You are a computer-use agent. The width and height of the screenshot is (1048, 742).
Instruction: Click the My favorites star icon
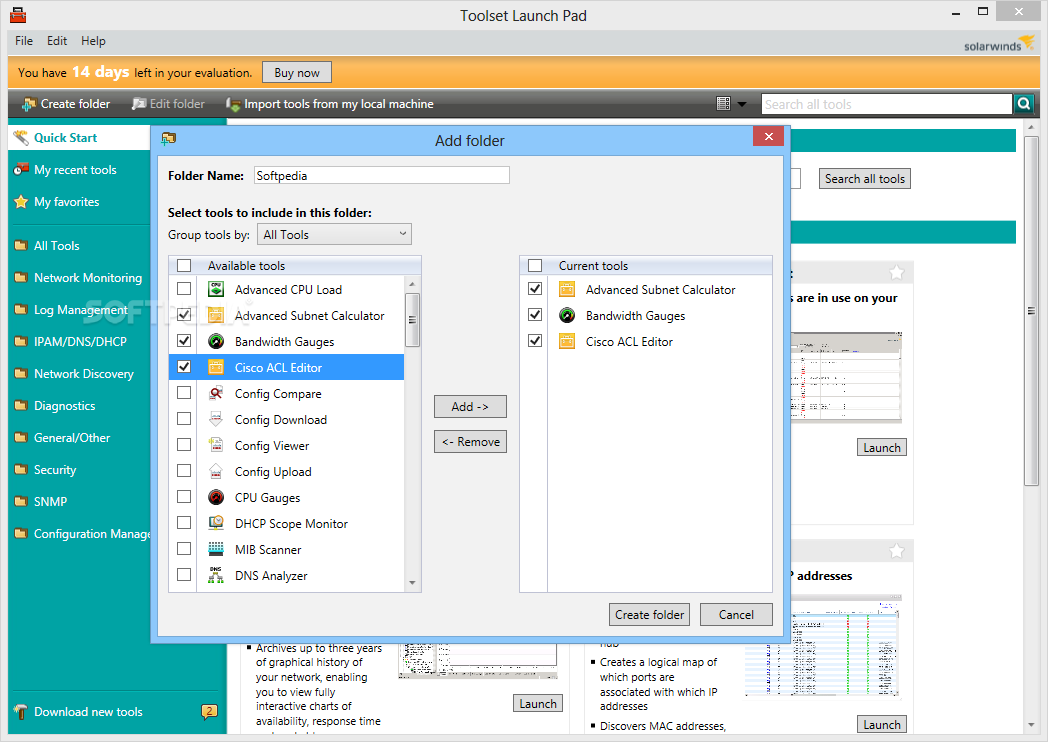pos(21,202)
